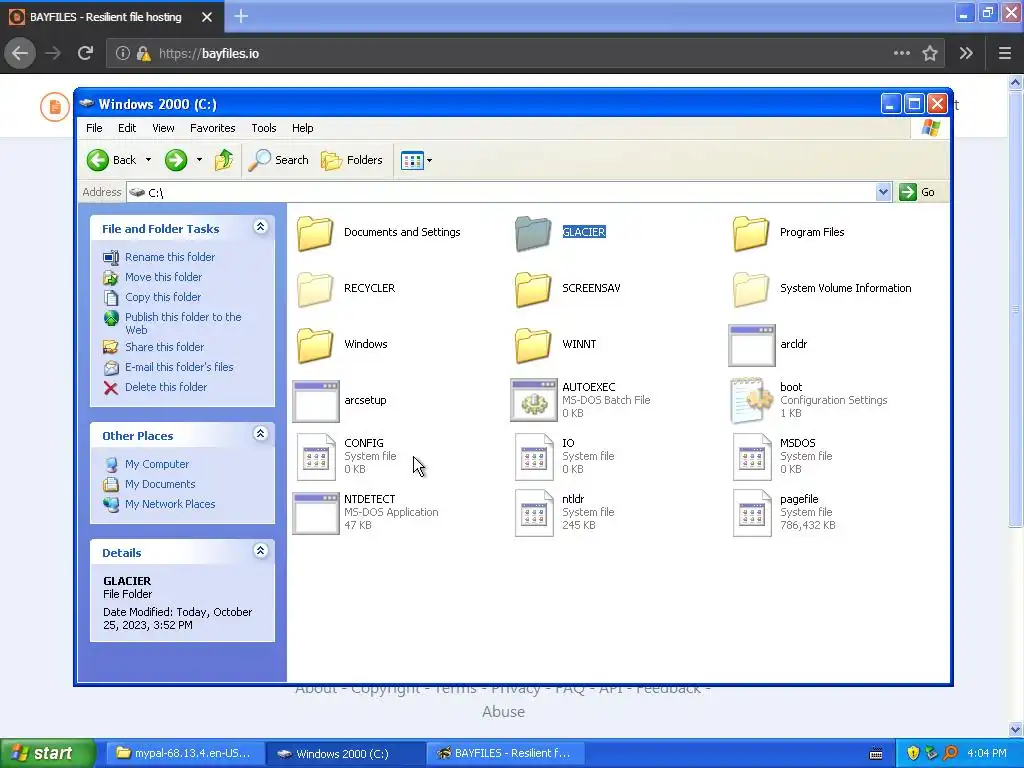Select the IO system file icon
Viewport: 1024px width, 768px height.
(534, 457)
